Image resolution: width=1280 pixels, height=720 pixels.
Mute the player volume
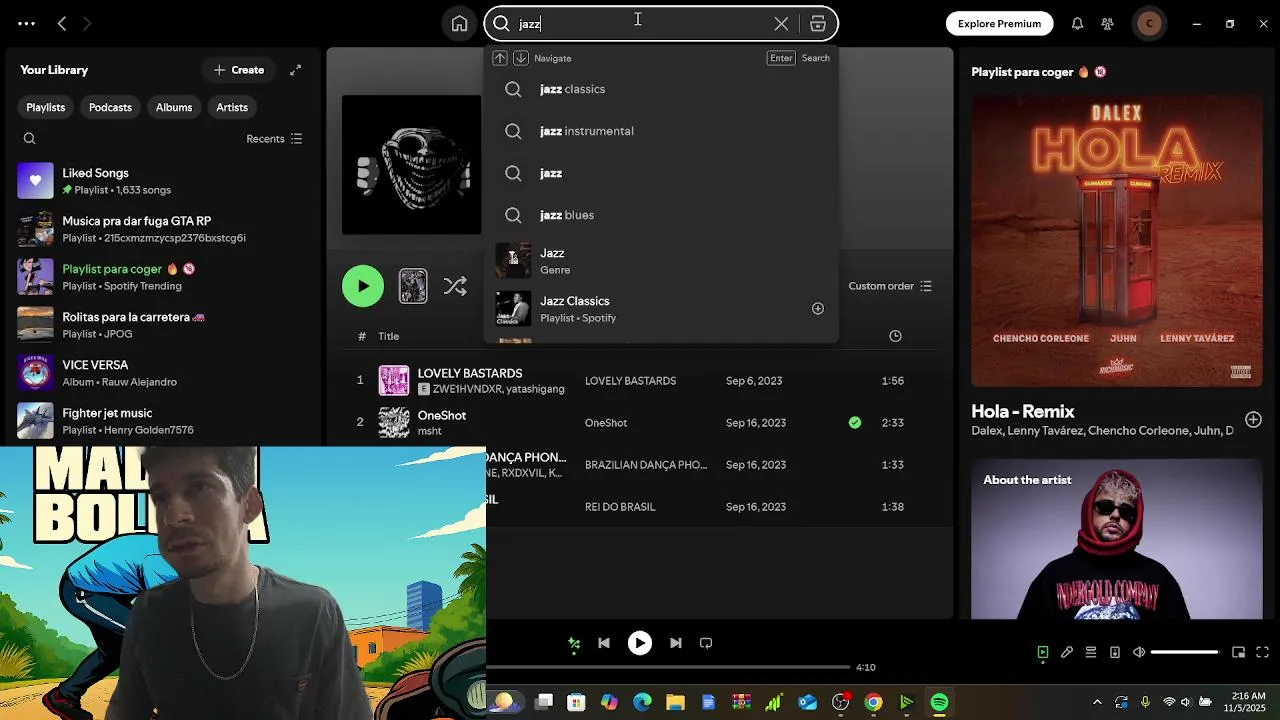coord(1139,652)
